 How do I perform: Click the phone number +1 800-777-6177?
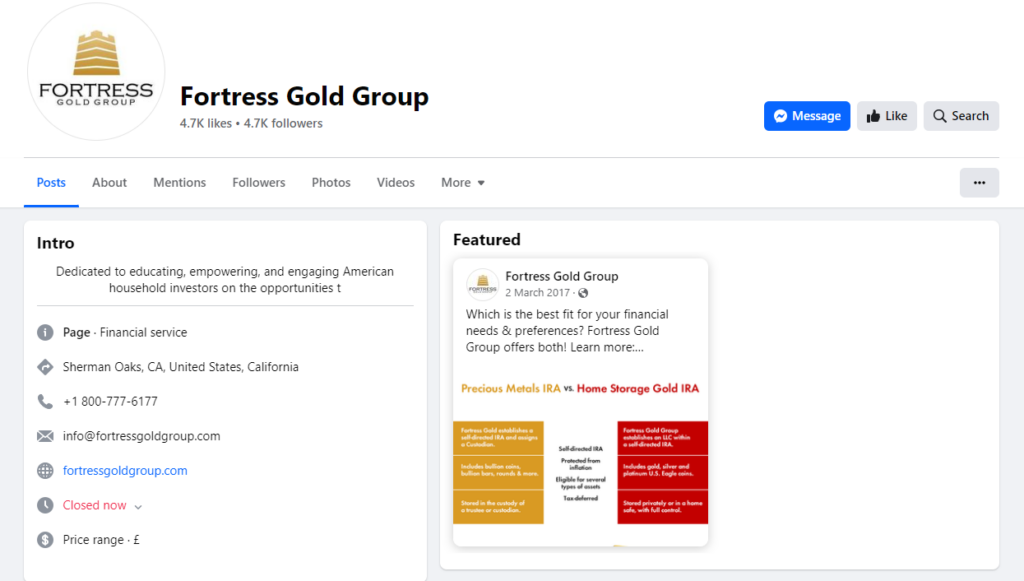110,401
